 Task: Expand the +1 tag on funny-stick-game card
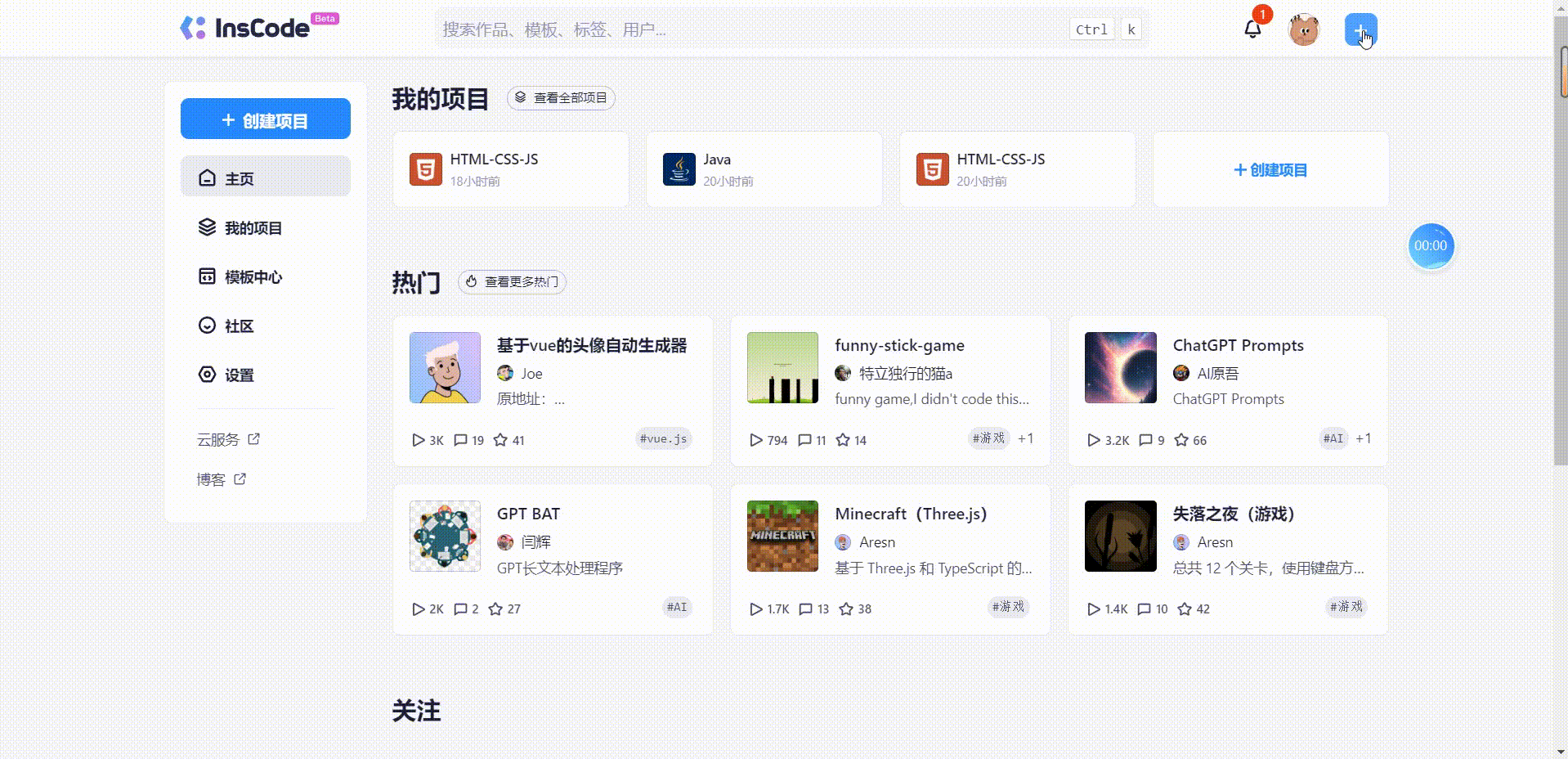[x=1026, y=438]
